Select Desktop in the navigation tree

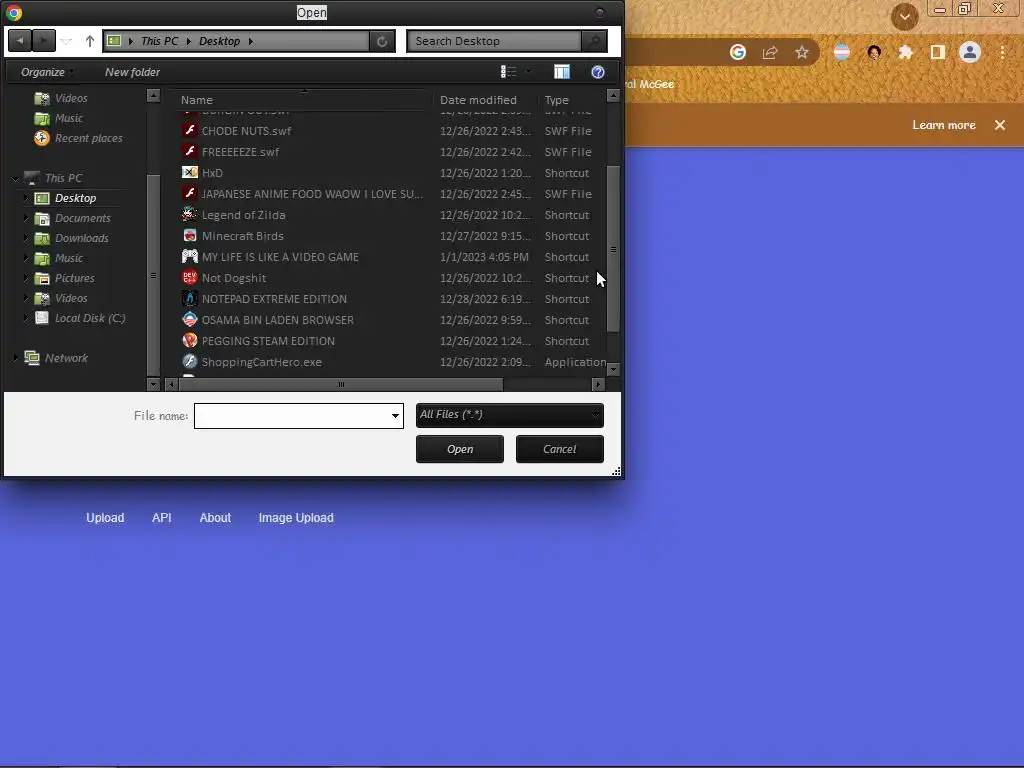[75, 198]
